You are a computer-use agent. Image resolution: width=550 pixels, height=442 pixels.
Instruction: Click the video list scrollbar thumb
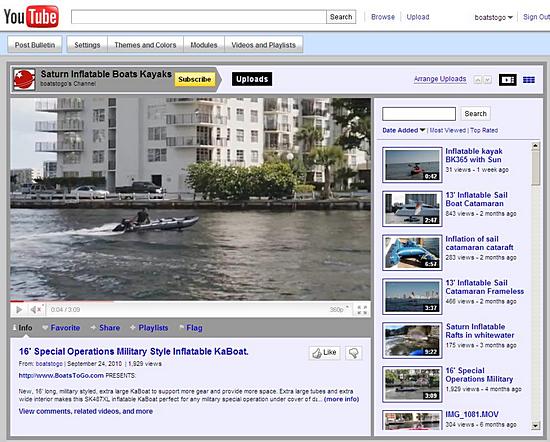point(535,167)
